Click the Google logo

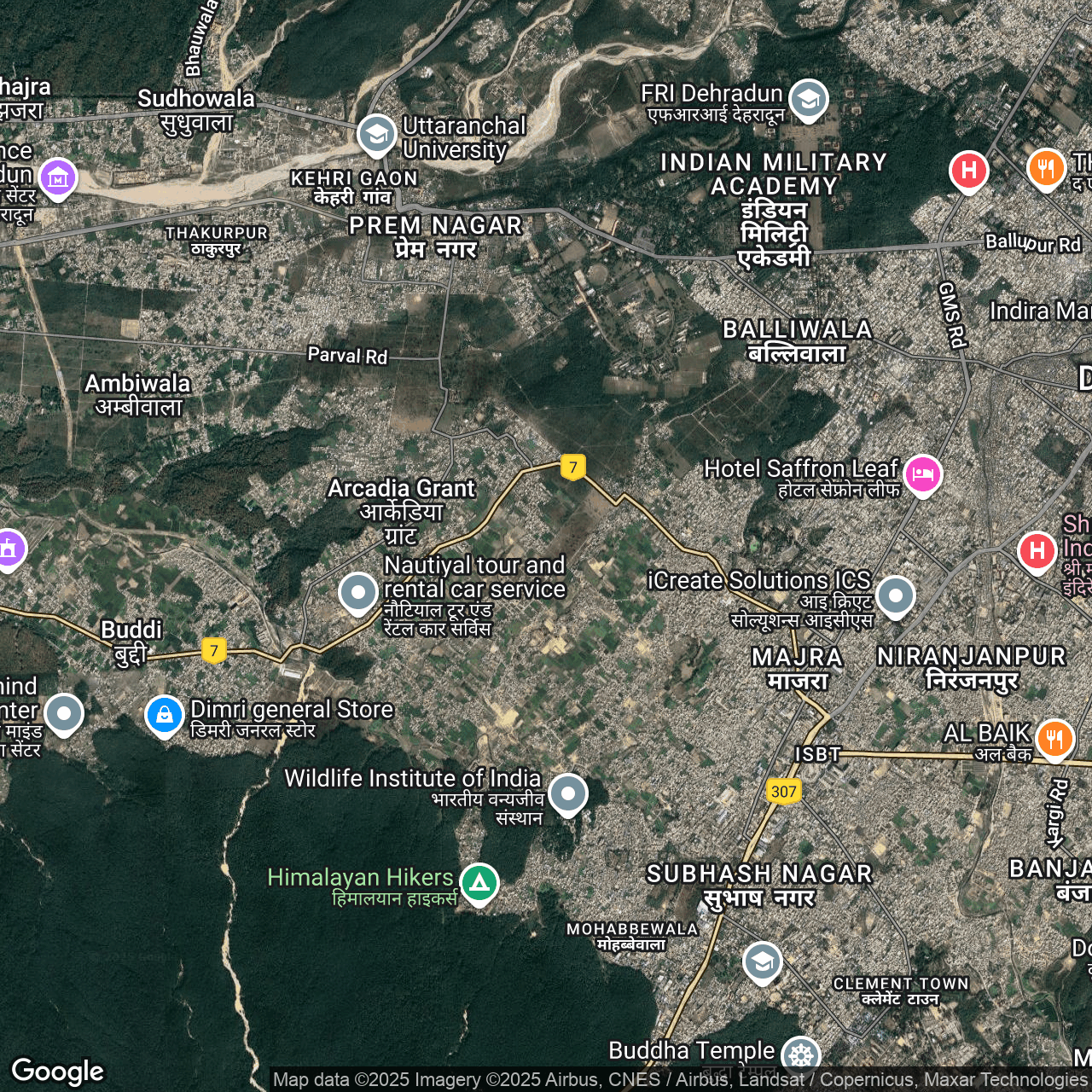click(58, 1071)
